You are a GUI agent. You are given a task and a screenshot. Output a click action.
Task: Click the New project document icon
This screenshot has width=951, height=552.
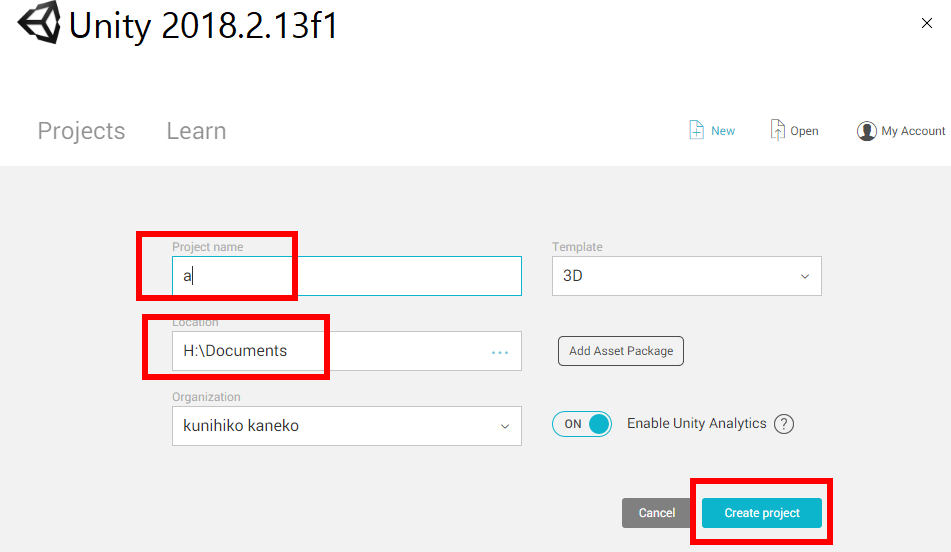[696, 130]
